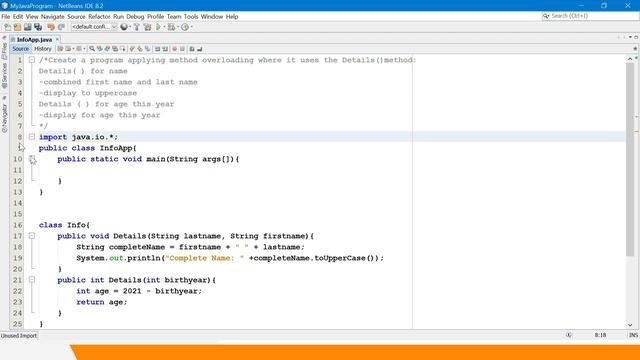Click the New Project toolbar icon

click(18, 27)
